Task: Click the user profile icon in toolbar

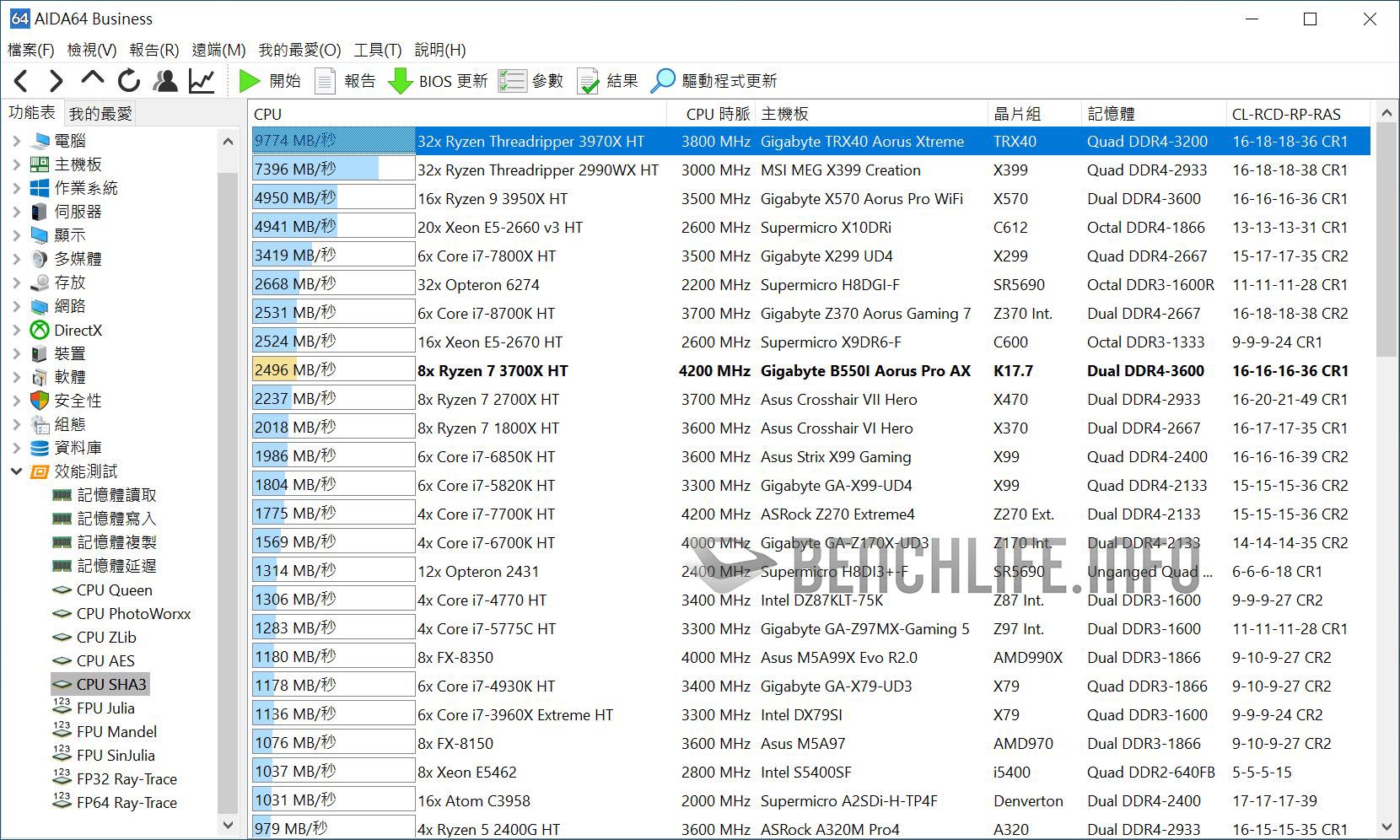Action: (165, 81)
